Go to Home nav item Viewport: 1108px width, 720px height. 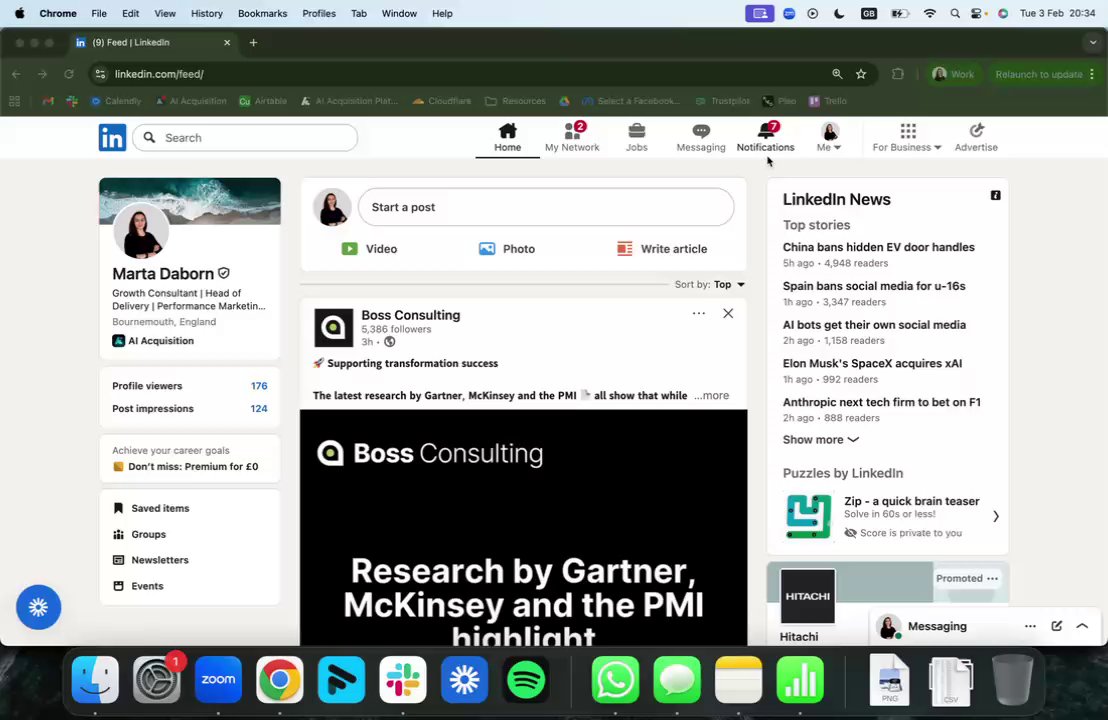coord(507,138)
